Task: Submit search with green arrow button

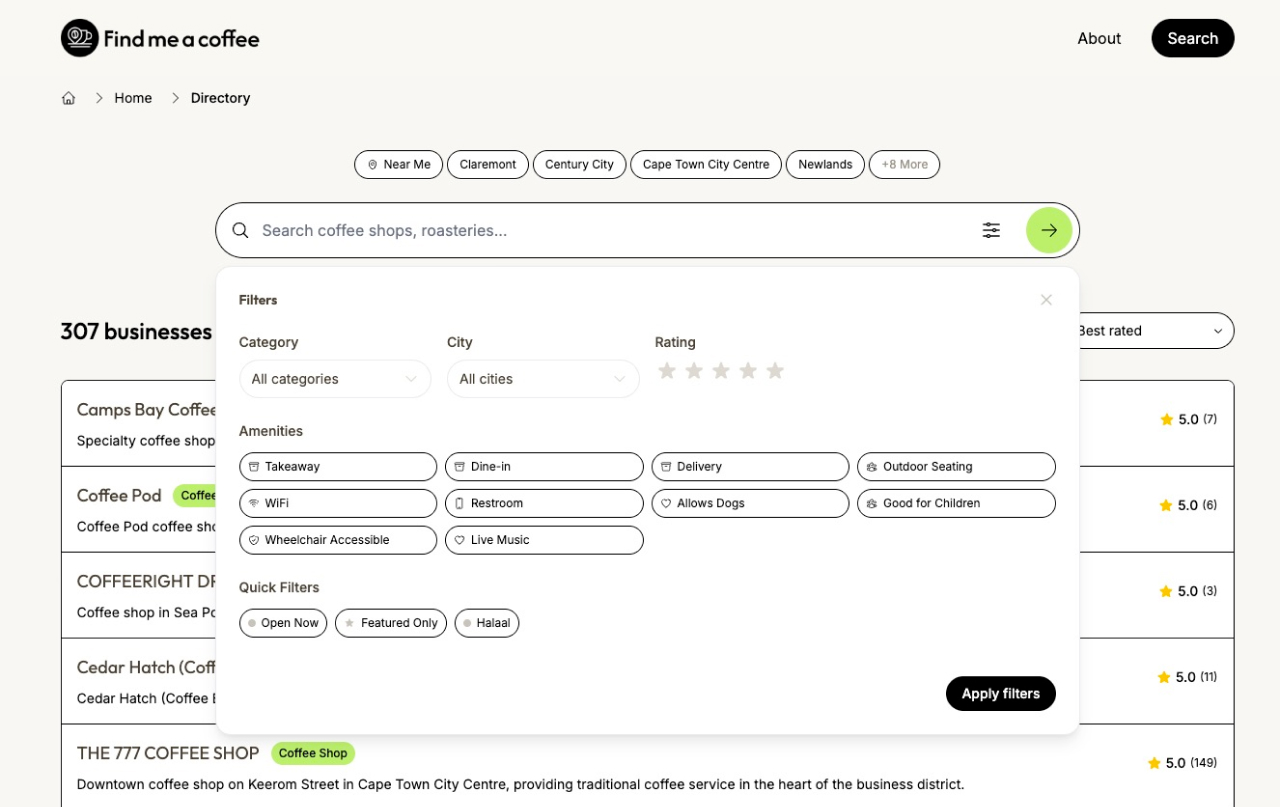Action: 1048,230
